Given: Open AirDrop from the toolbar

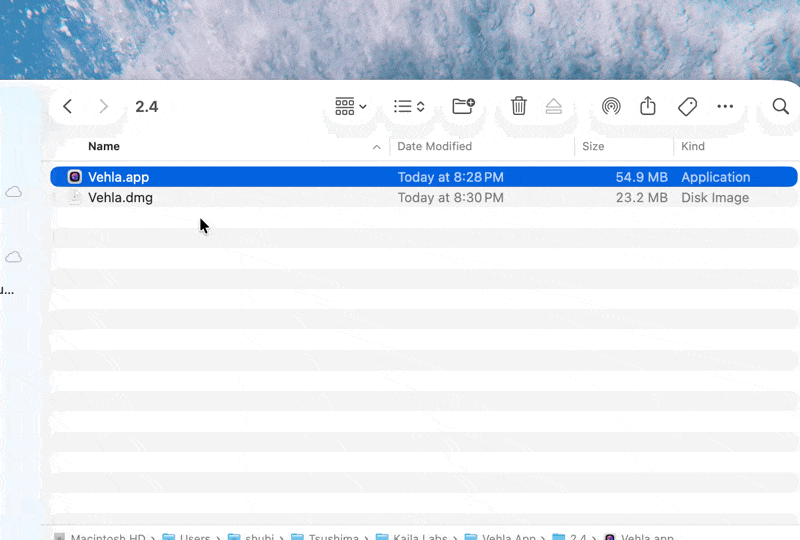Looking at the screenshot, I should (x=611, y=106).
